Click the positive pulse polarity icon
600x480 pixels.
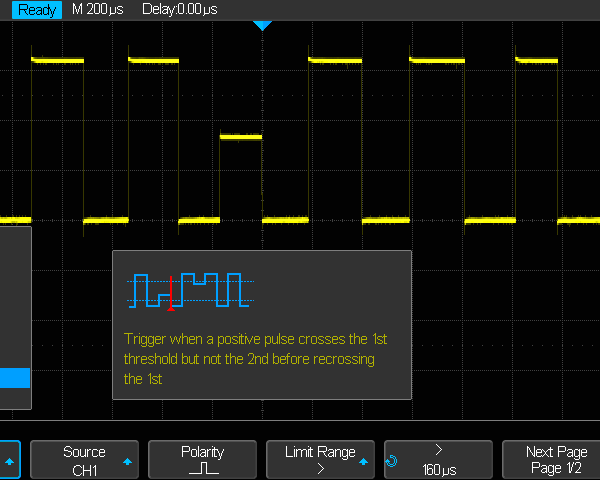[x=202, y=469]
